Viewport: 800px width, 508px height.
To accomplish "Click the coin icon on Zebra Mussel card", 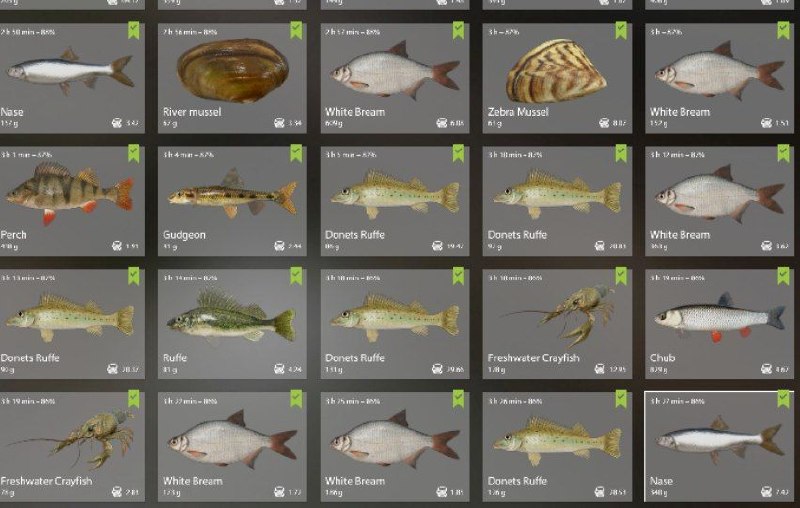I will click(604, 123).
